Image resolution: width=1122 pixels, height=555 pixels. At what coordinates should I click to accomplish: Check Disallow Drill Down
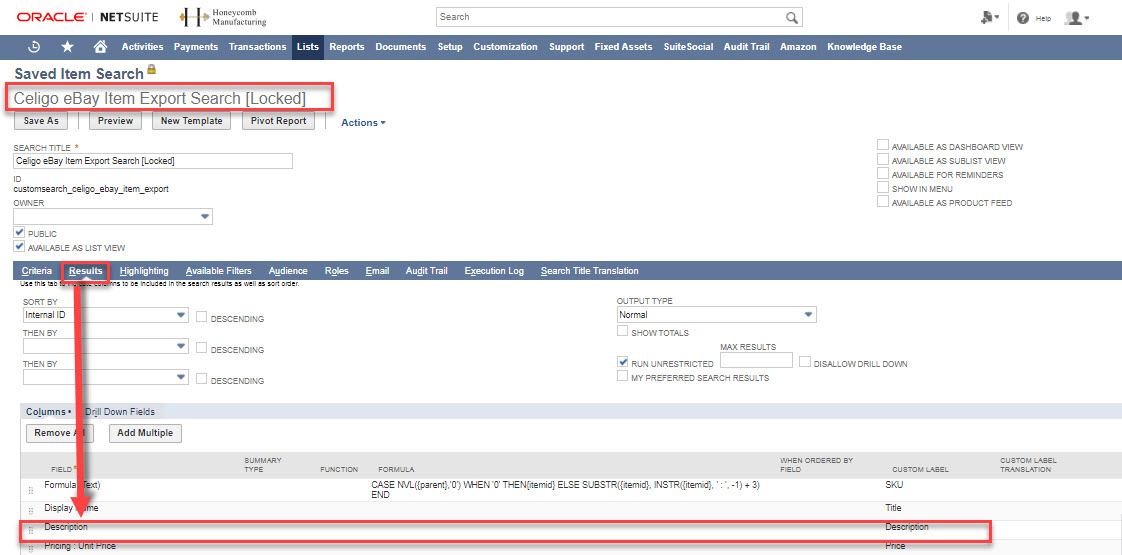point(805,362)
